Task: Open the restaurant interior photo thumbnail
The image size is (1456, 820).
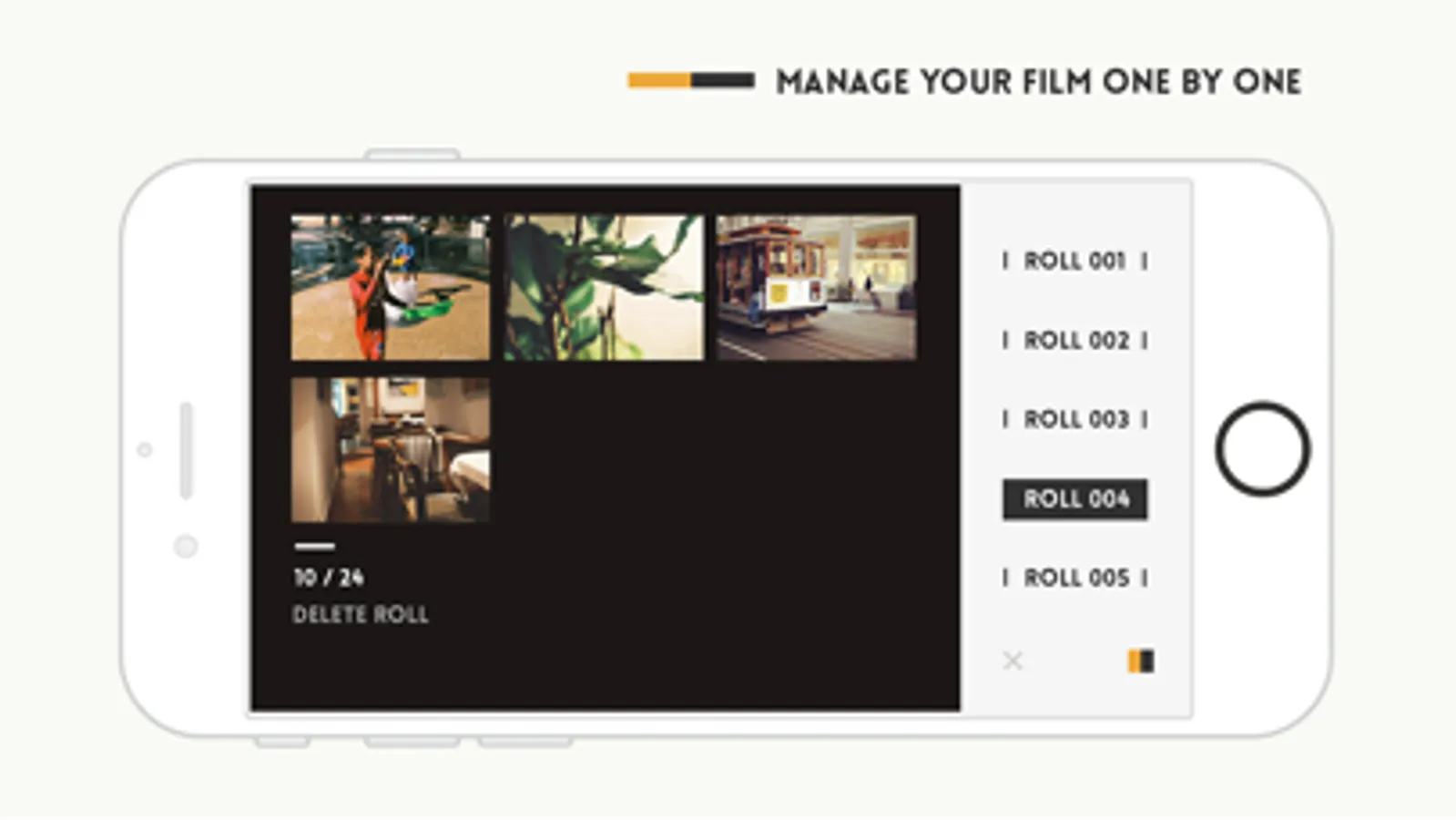Action: (390, 450)
